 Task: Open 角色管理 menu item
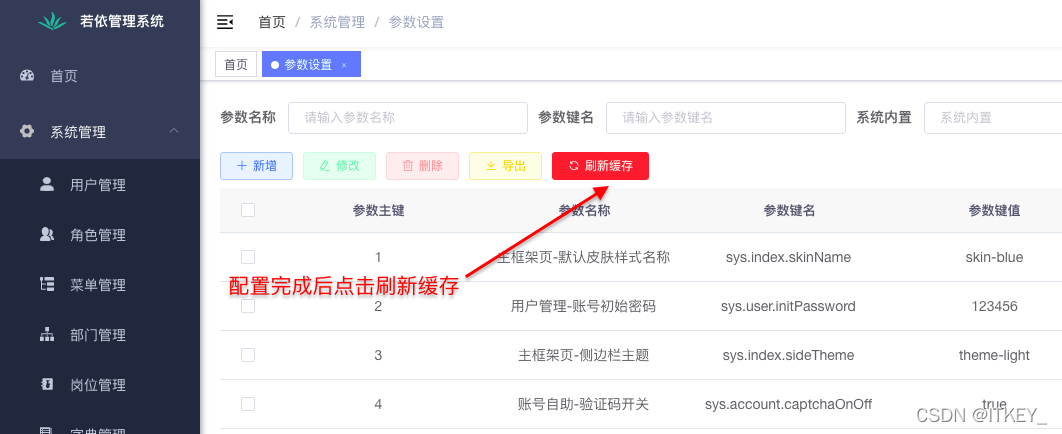tap(100, 235)
